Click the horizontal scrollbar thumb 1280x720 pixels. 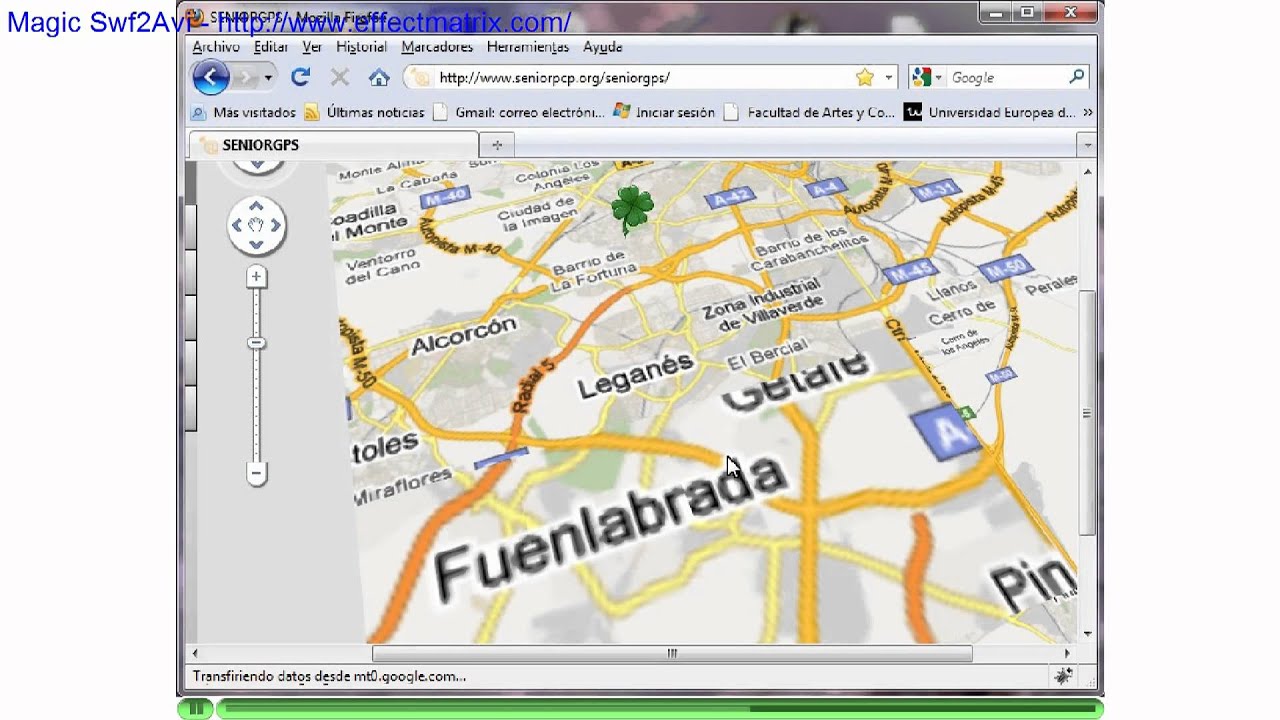(672, 653)
